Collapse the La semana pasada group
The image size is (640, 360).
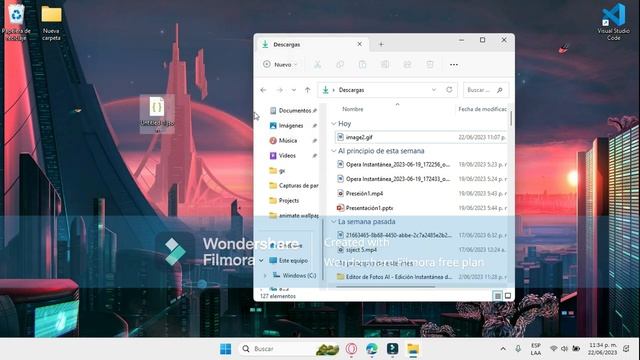[333, 222]
